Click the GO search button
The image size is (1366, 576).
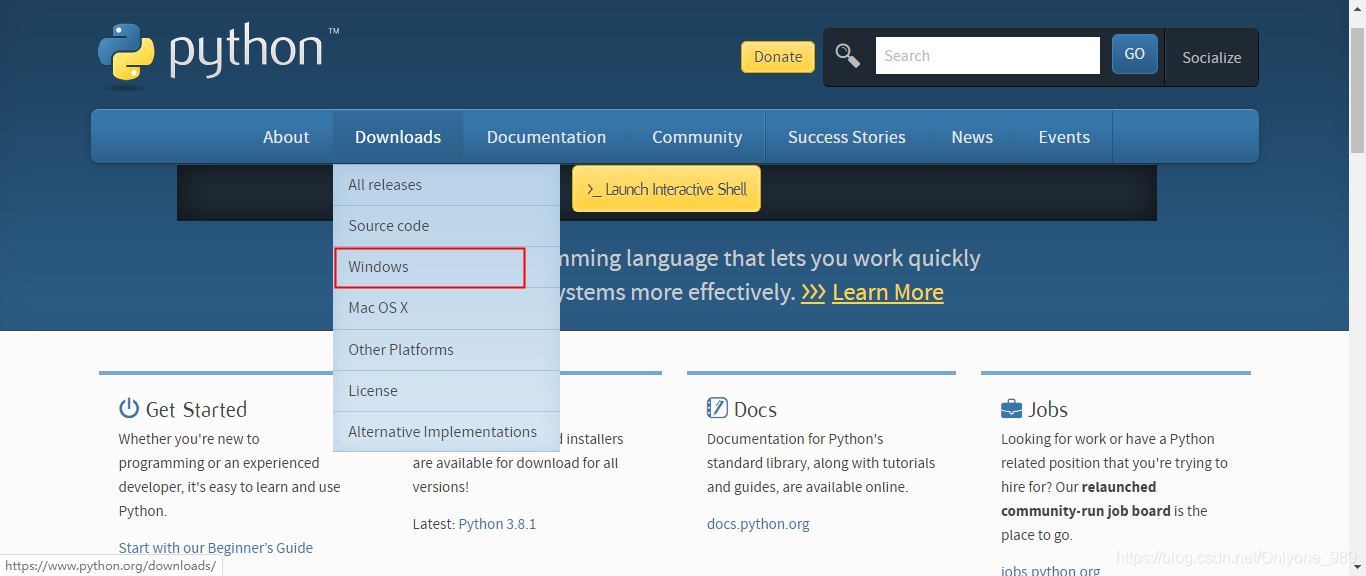pyautogui.click(x=1135, y=54)
